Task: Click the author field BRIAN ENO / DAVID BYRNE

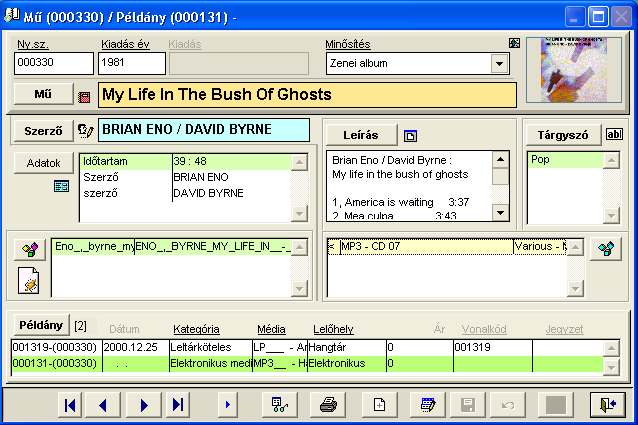Action: click(204, 130)
